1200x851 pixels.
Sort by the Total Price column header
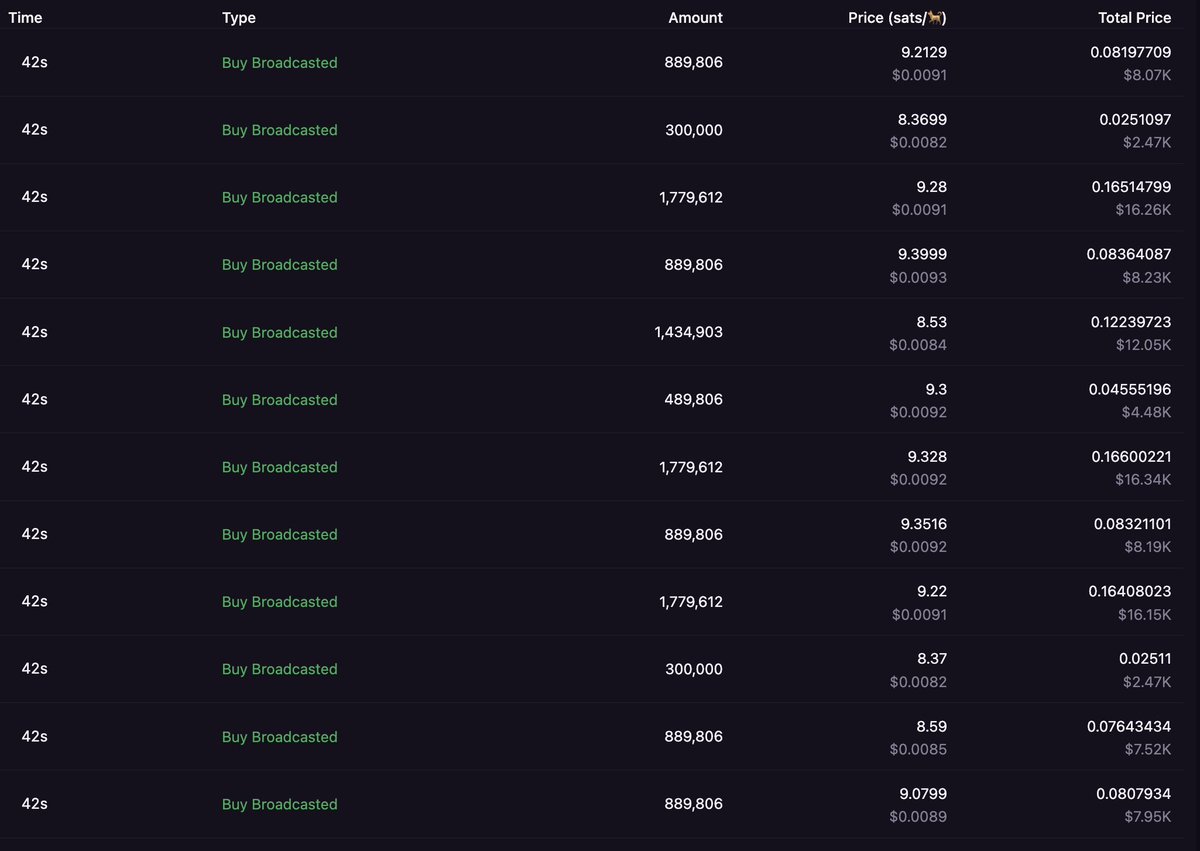tap(1135, 17)
